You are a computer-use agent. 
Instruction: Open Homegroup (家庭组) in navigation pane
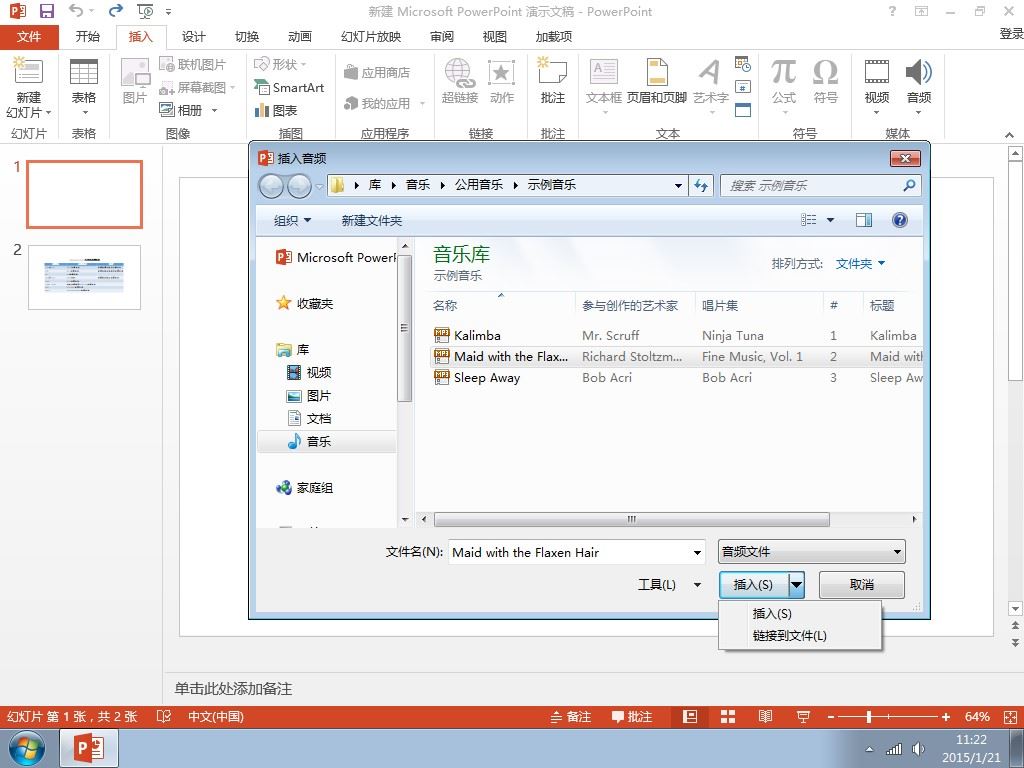[305, 487]
